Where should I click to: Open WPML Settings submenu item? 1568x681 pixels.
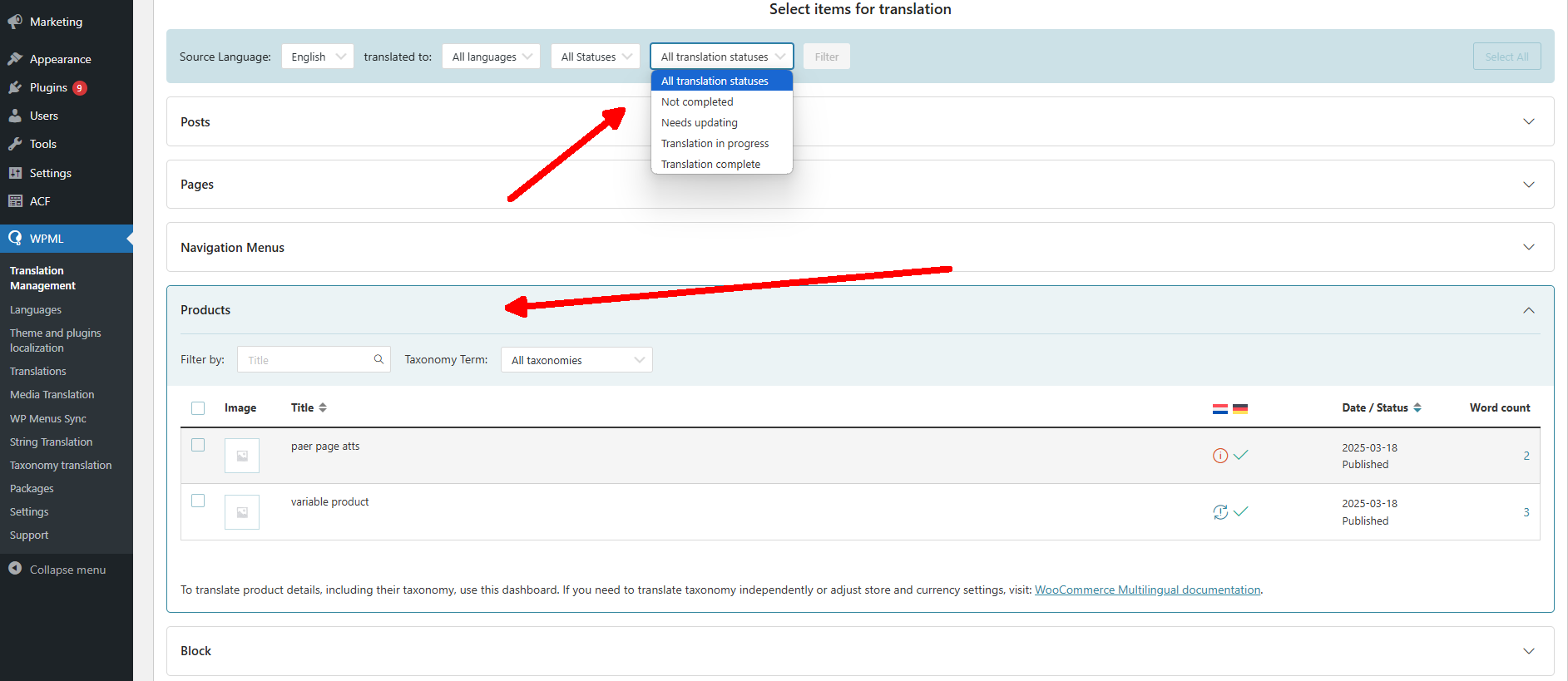(29, 511)
